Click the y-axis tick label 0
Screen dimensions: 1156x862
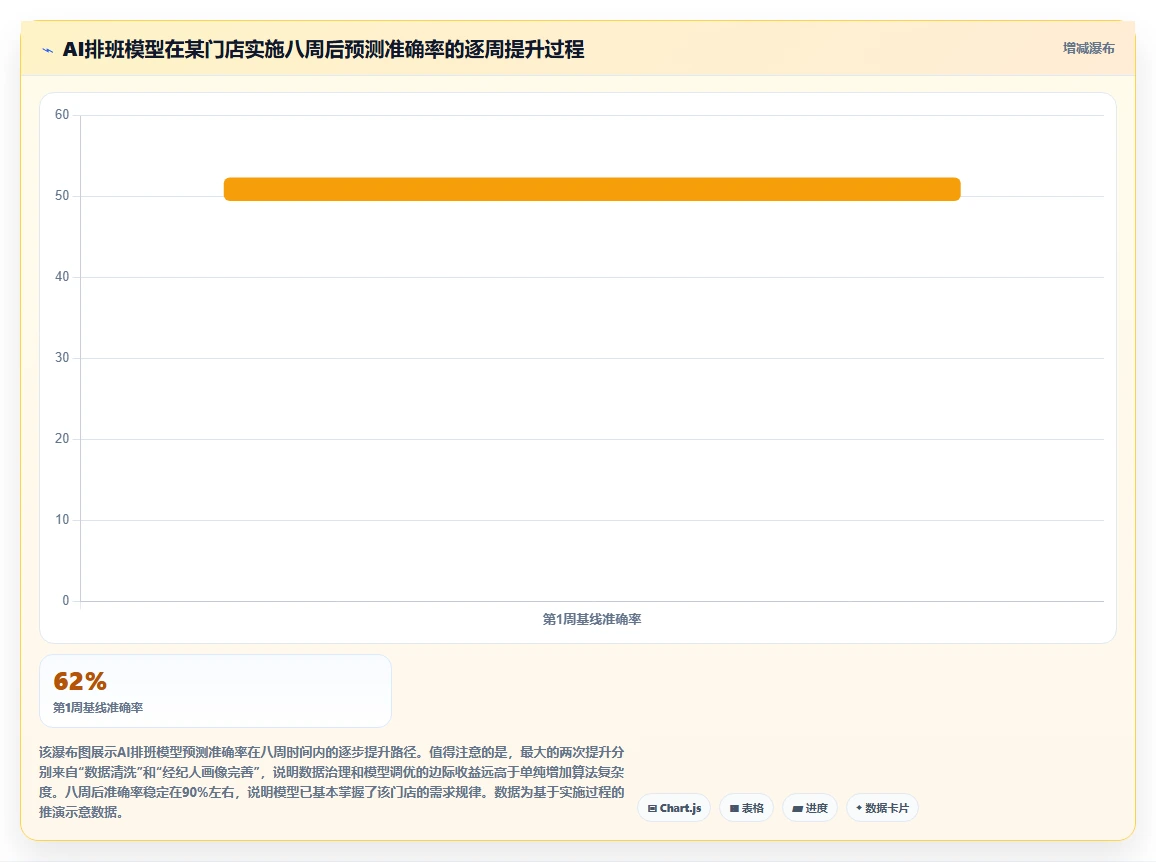click(x=66, y=600)
